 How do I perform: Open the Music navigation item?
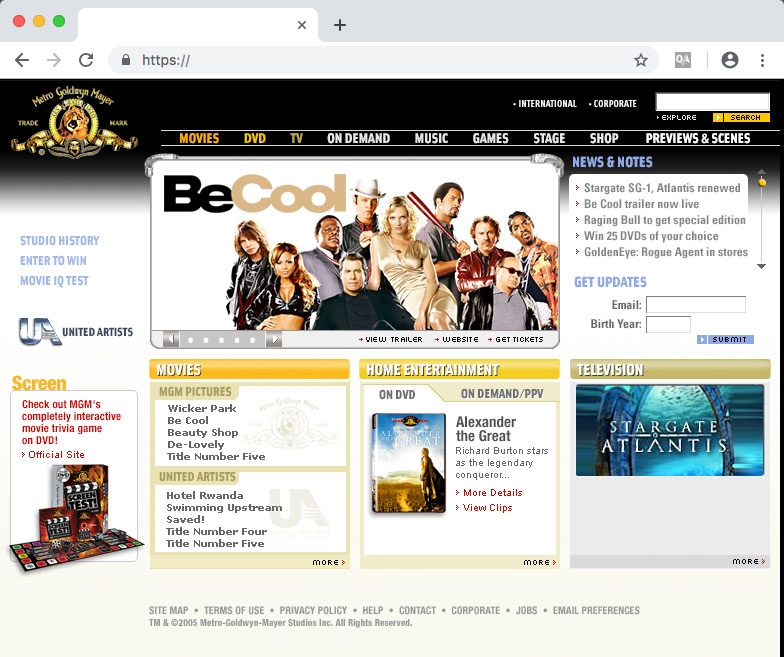pyautogui.click(x=431, y=138)
